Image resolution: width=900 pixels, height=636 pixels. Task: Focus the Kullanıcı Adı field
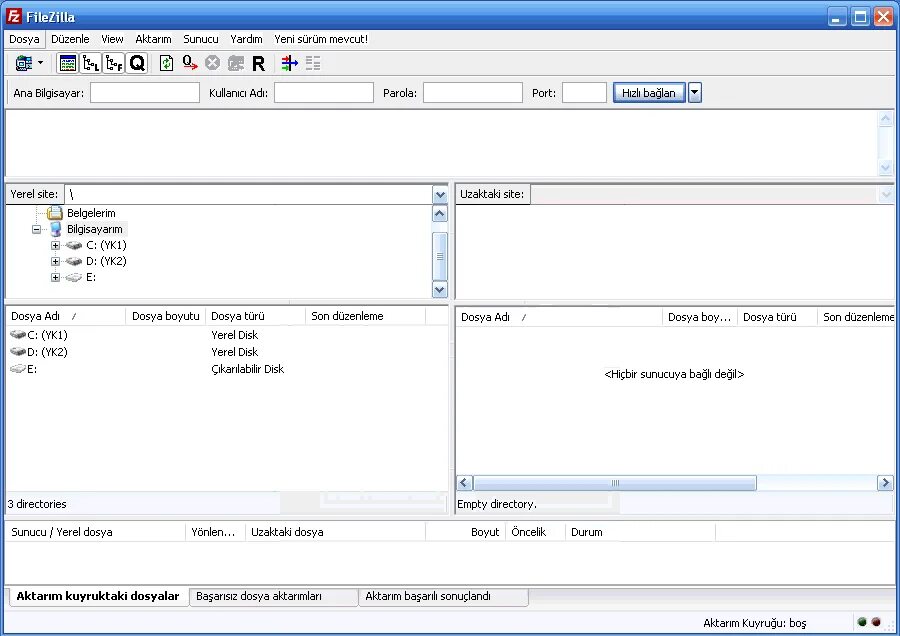(324, 93)
